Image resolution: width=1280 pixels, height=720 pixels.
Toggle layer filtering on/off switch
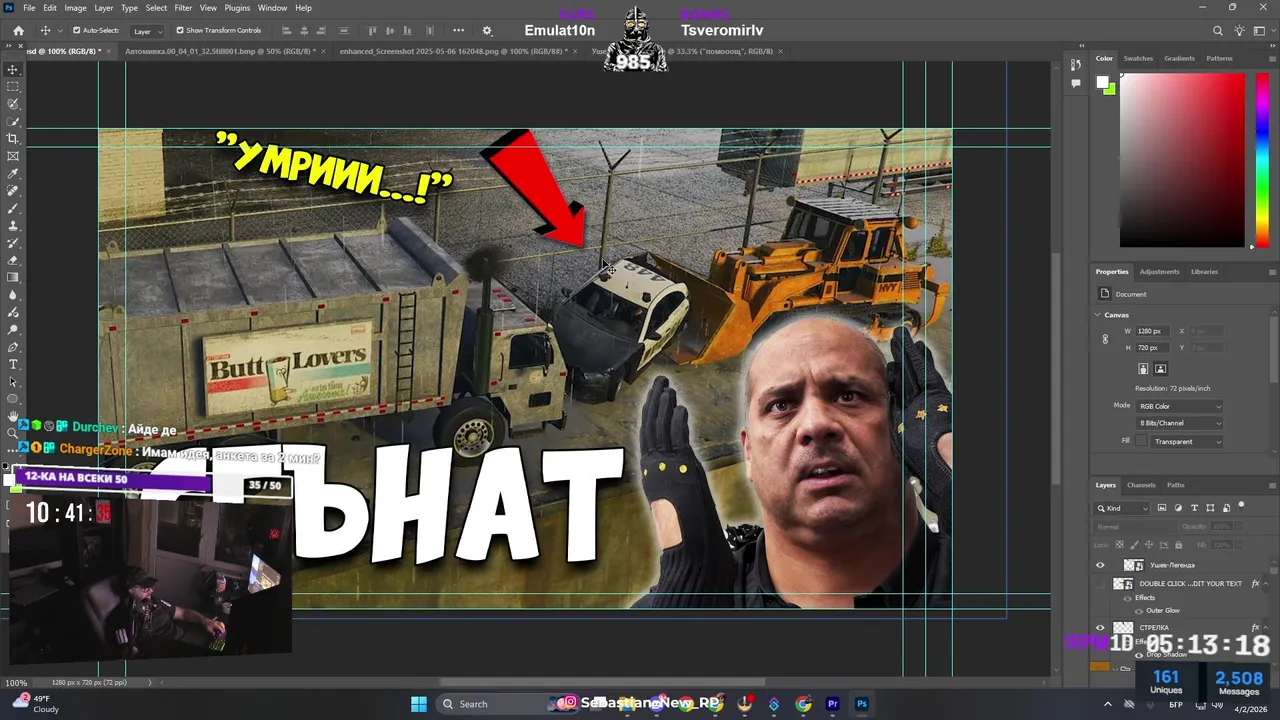click(x=1241, y=506)
